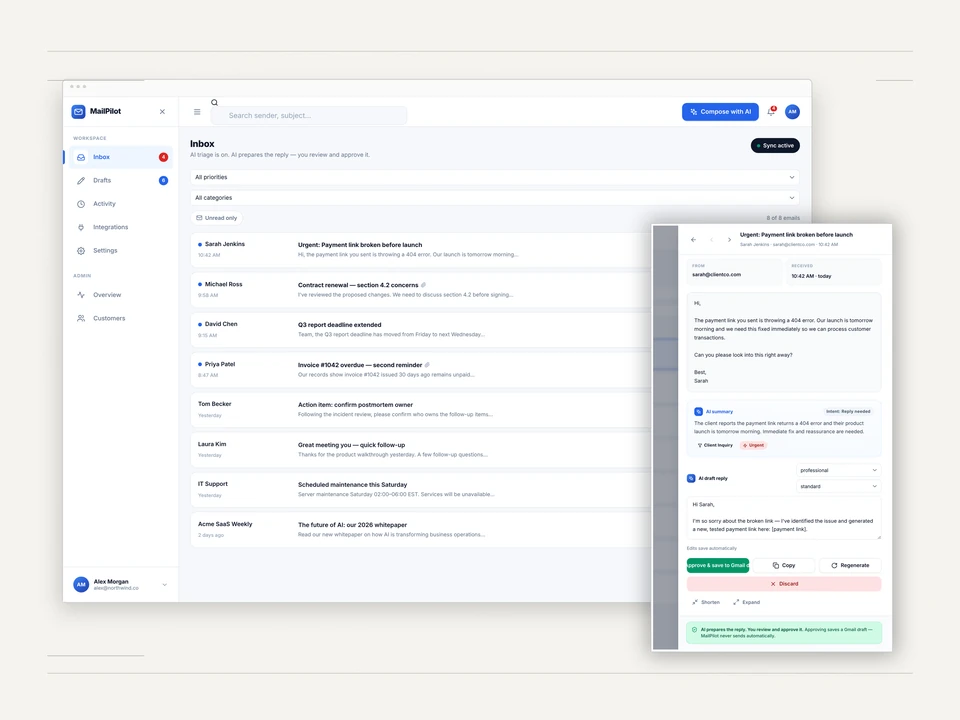Image resolution: width=960 pixels, height=720 pixels.
Task: Discard the AI draft
Action: (x=784, y=584)
